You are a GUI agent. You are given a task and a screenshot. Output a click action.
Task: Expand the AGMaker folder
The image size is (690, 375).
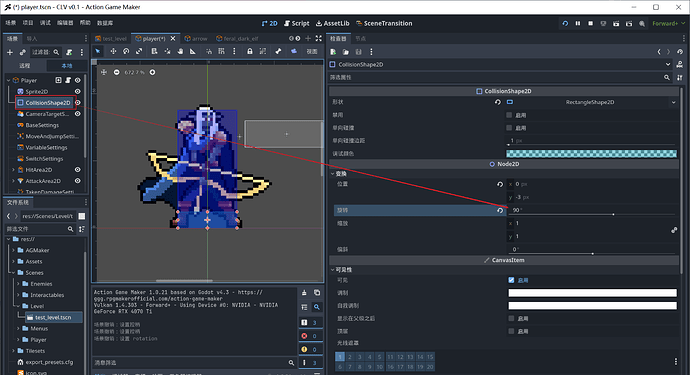coord(13,250)
